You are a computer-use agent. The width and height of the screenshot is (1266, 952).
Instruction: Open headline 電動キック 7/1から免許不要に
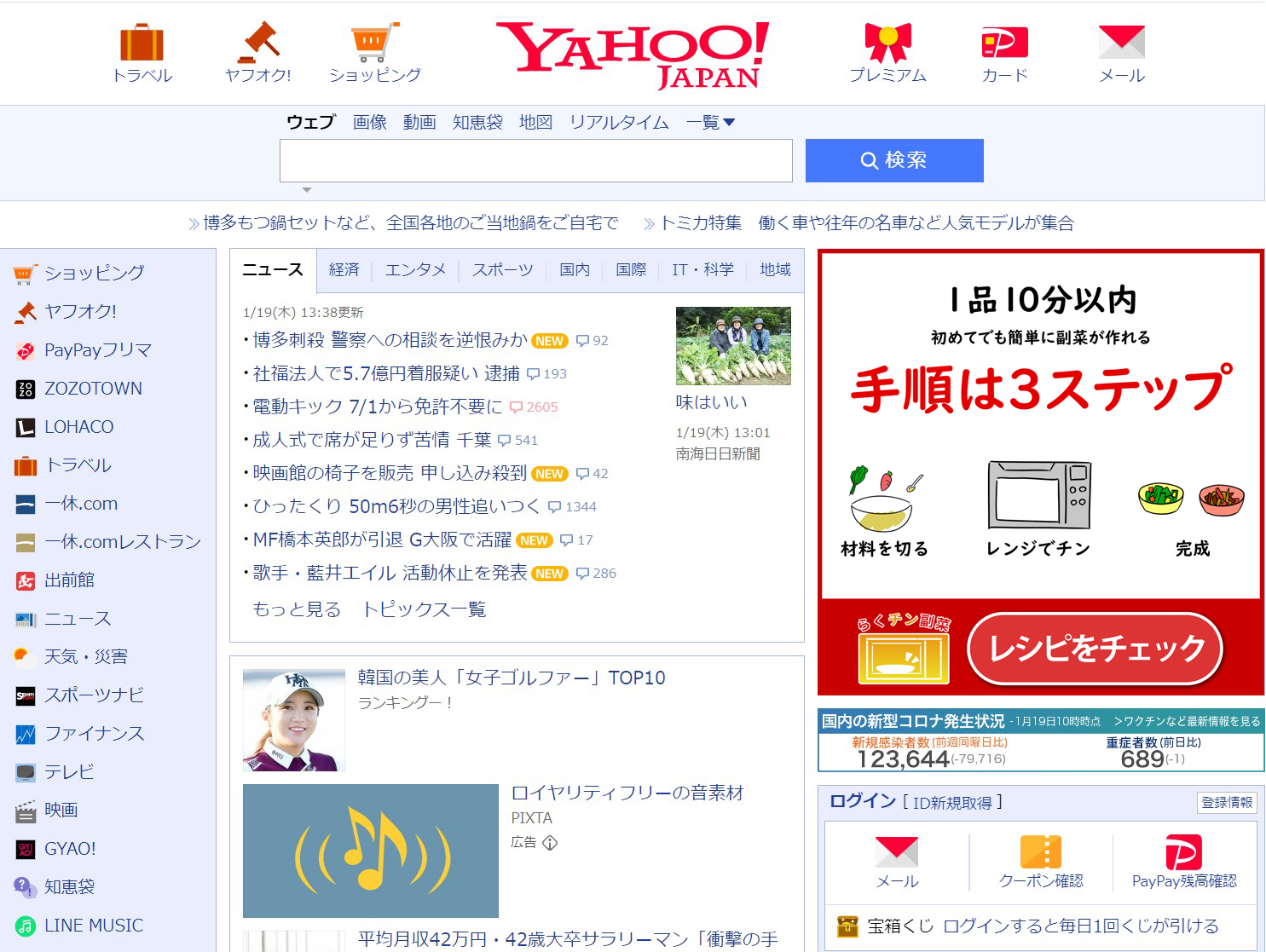[x=378, y=407]
